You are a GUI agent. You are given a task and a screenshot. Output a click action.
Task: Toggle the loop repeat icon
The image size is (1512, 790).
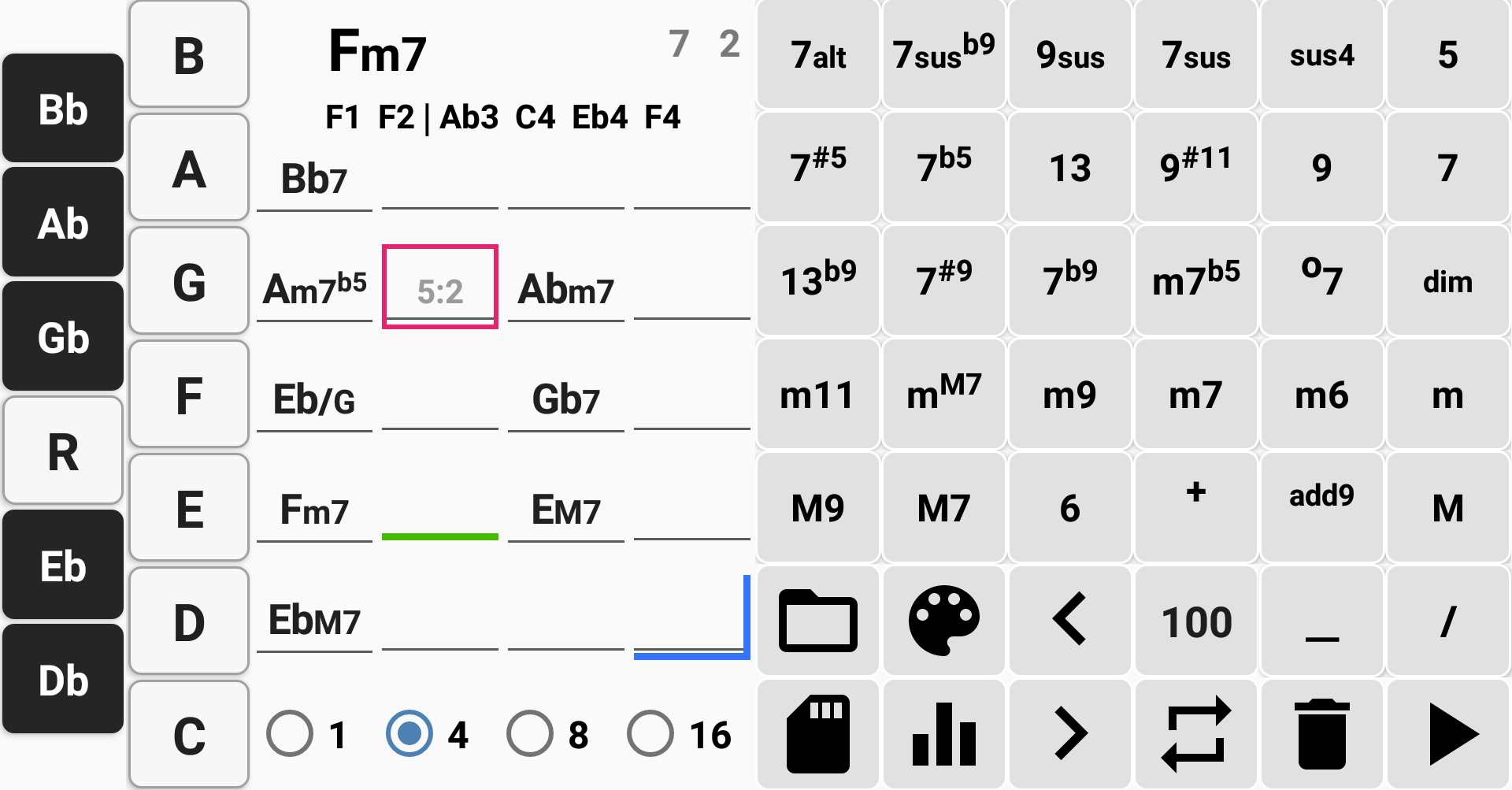pyautogui.click(x=1195, y=734)
